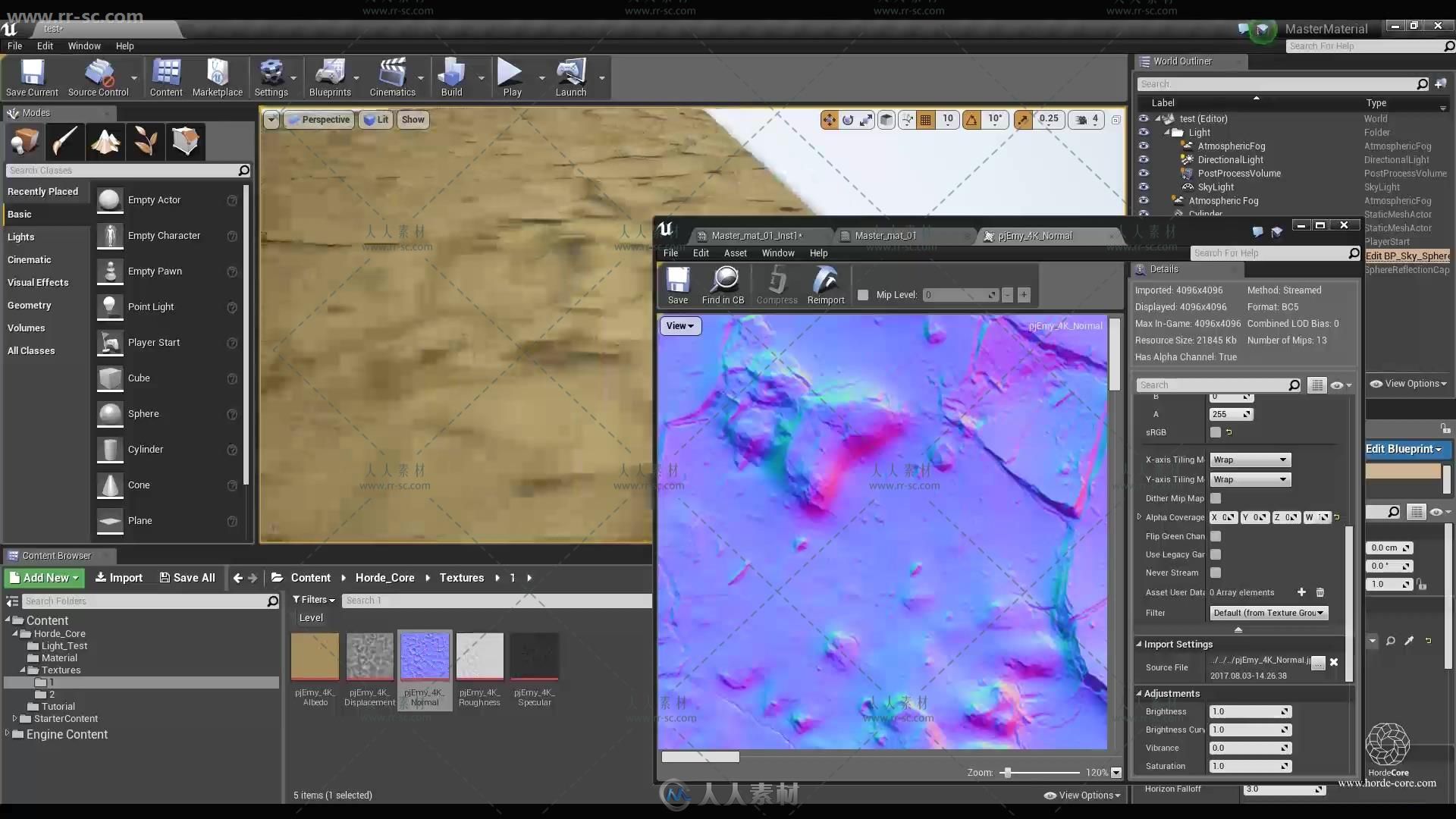Select the Build lighting tool
Viewport: 1456px width, 819px height.
pyautogui.click(x=452, y=77)
